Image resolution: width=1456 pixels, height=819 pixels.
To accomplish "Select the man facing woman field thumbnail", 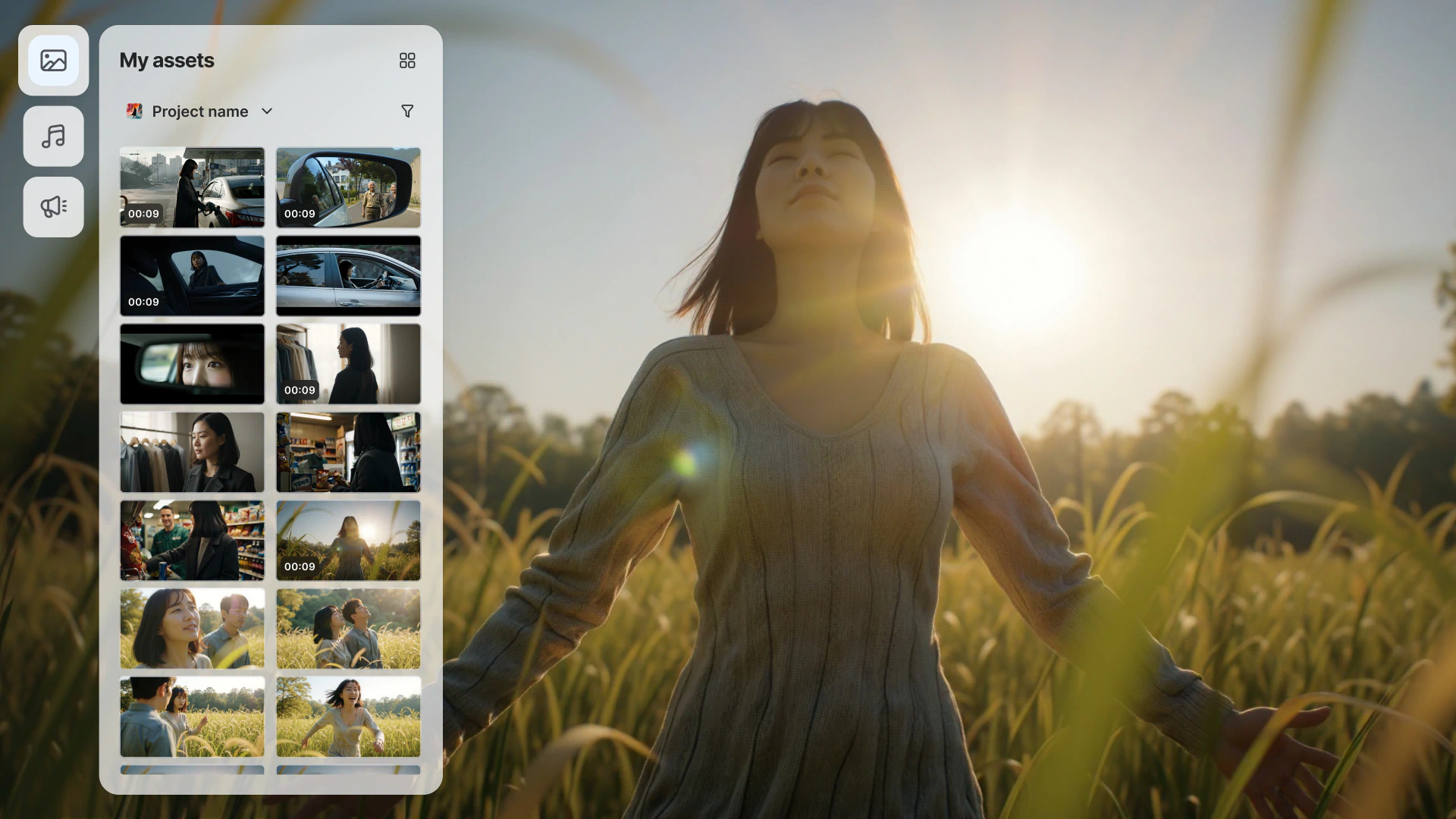I will click(x=193, y=717).
